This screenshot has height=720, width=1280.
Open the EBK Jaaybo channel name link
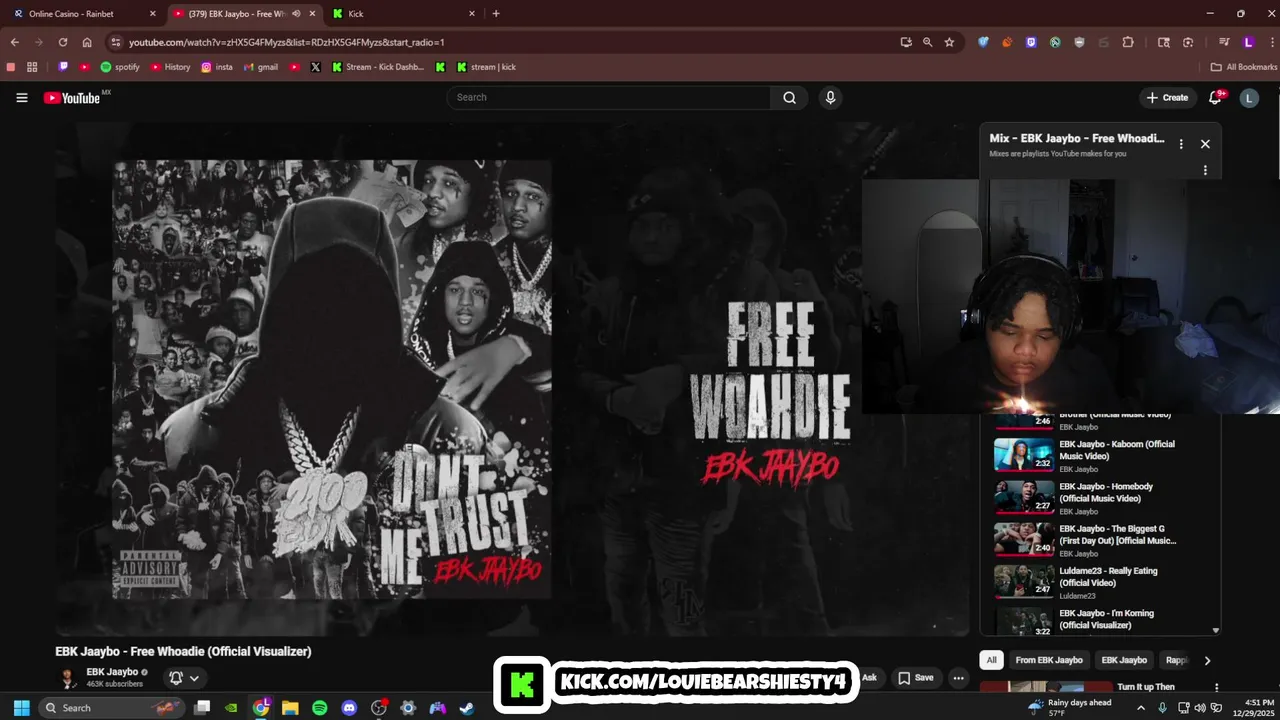[112, 672]
